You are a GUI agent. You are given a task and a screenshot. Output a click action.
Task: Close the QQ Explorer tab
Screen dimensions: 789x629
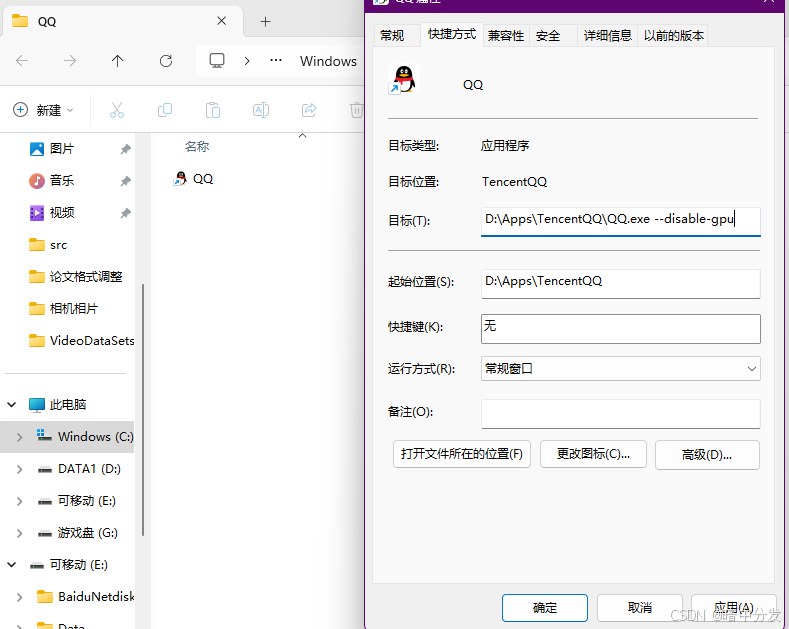click(221, 21)
